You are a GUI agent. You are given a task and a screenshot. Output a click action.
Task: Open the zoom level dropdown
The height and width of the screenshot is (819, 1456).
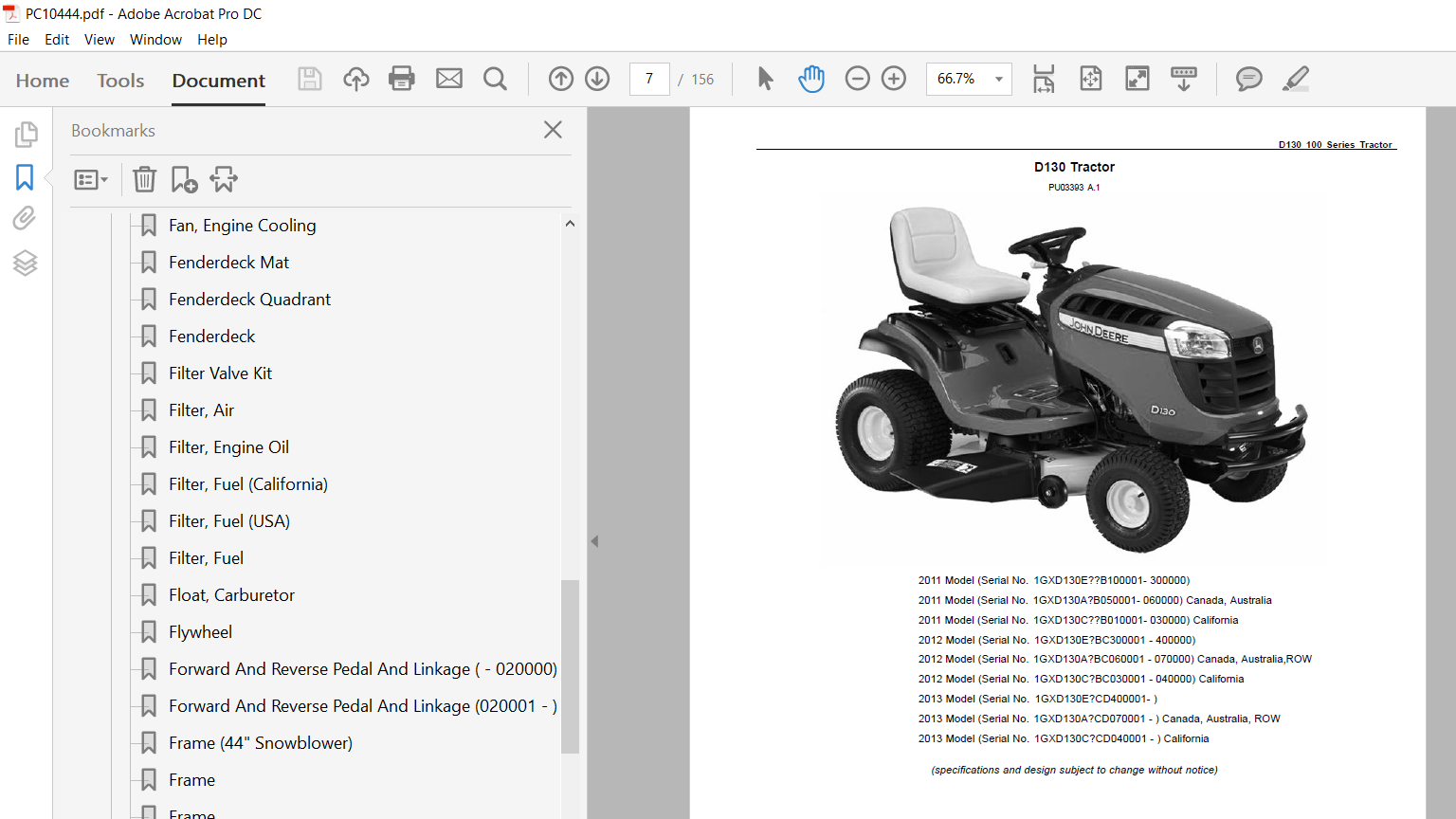pyautogui.click(x=998, y=79)
